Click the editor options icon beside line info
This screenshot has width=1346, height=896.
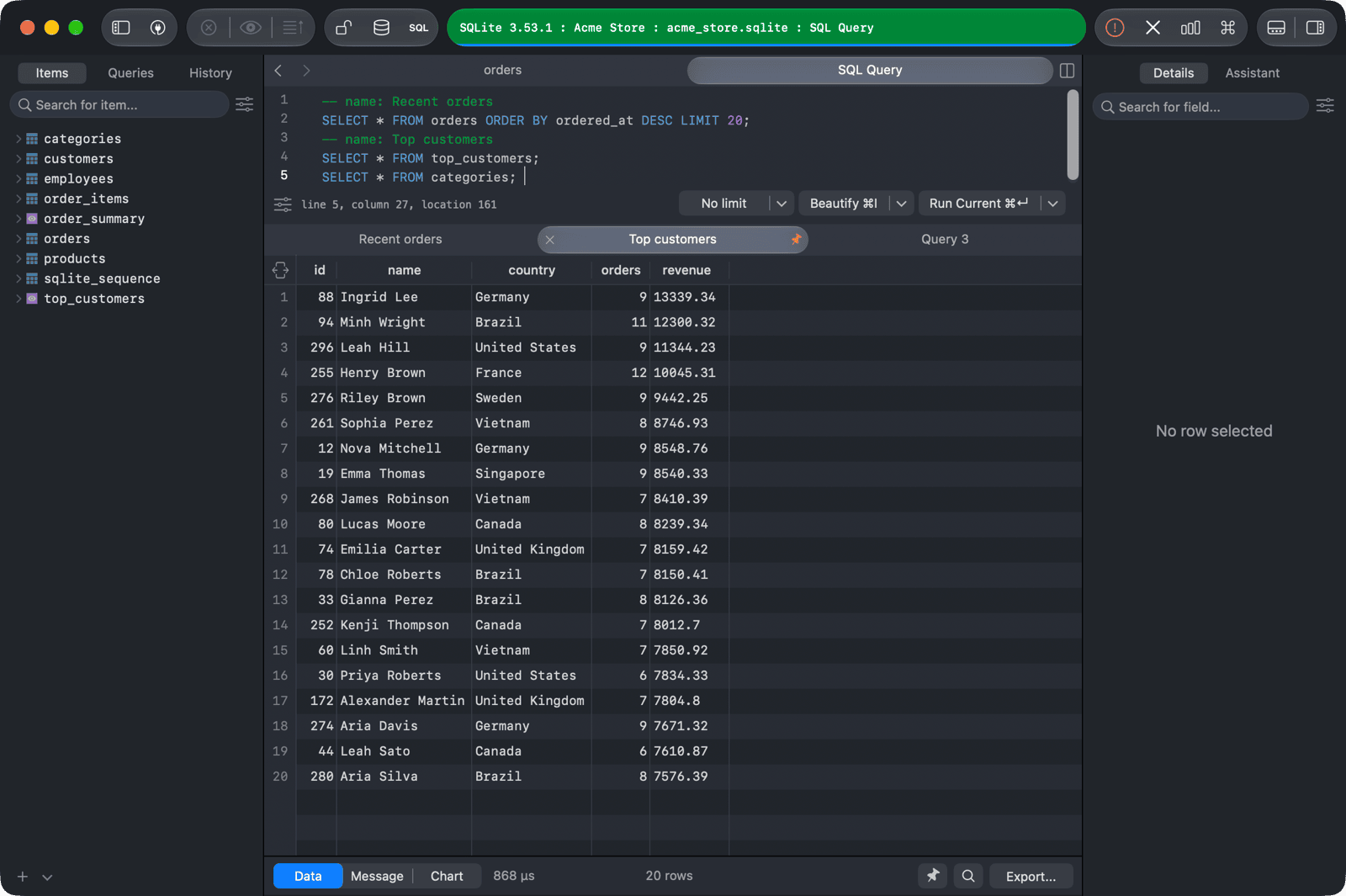(283, 204)
